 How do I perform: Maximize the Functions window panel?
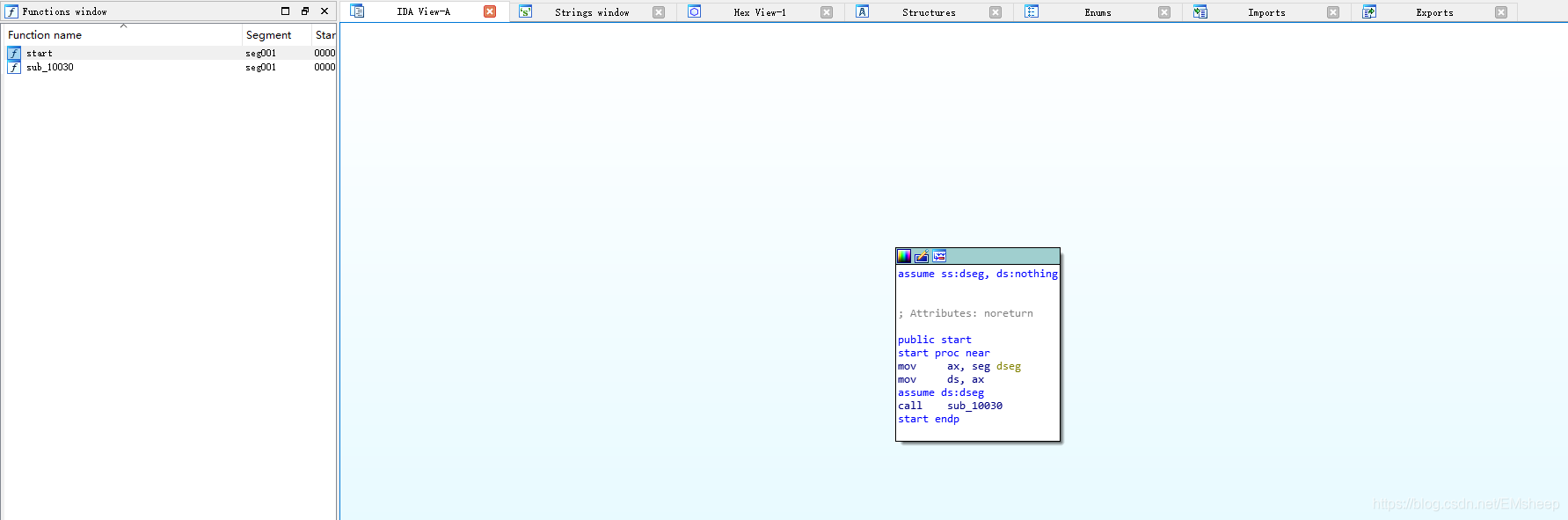tap(285, 11)
